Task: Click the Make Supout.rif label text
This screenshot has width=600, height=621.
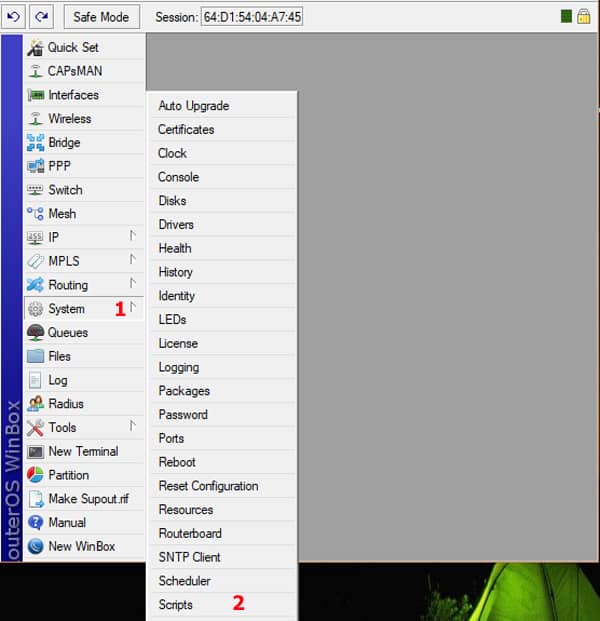Action: click(88, 499)
